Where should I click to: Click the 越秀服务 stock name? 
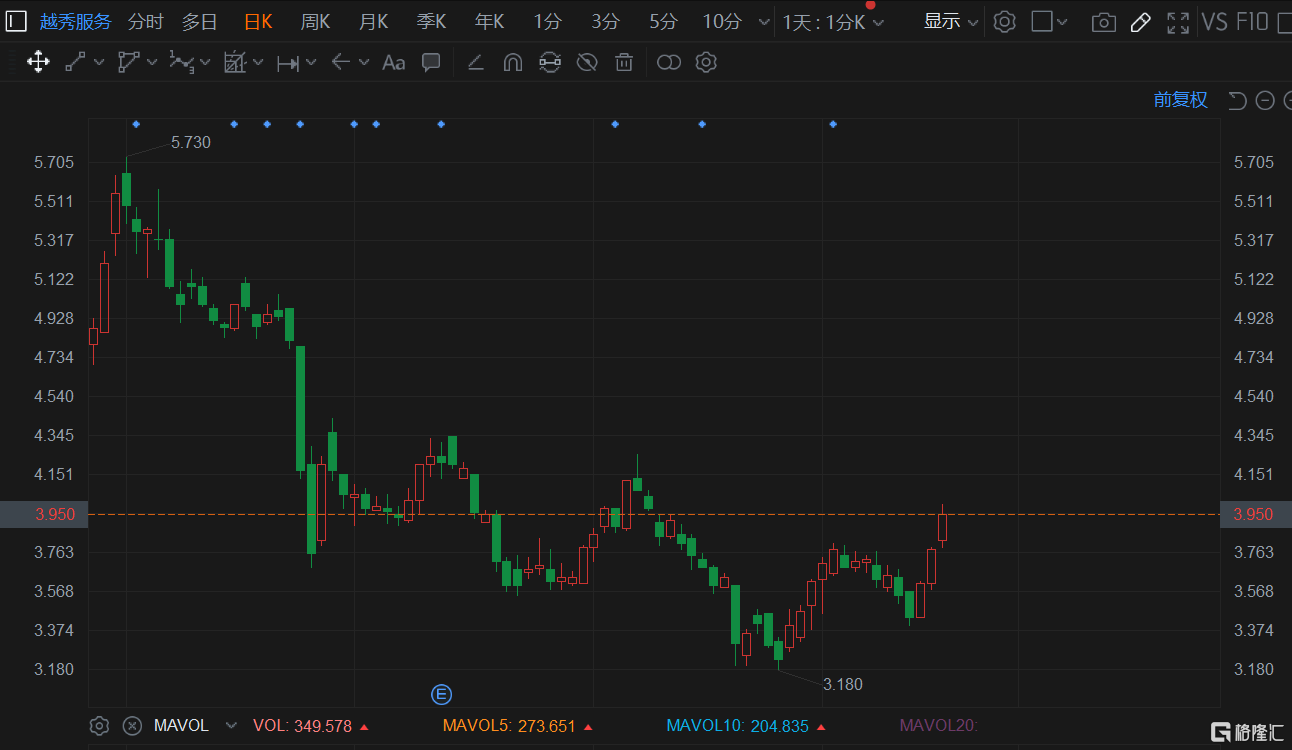coord(75,22)
